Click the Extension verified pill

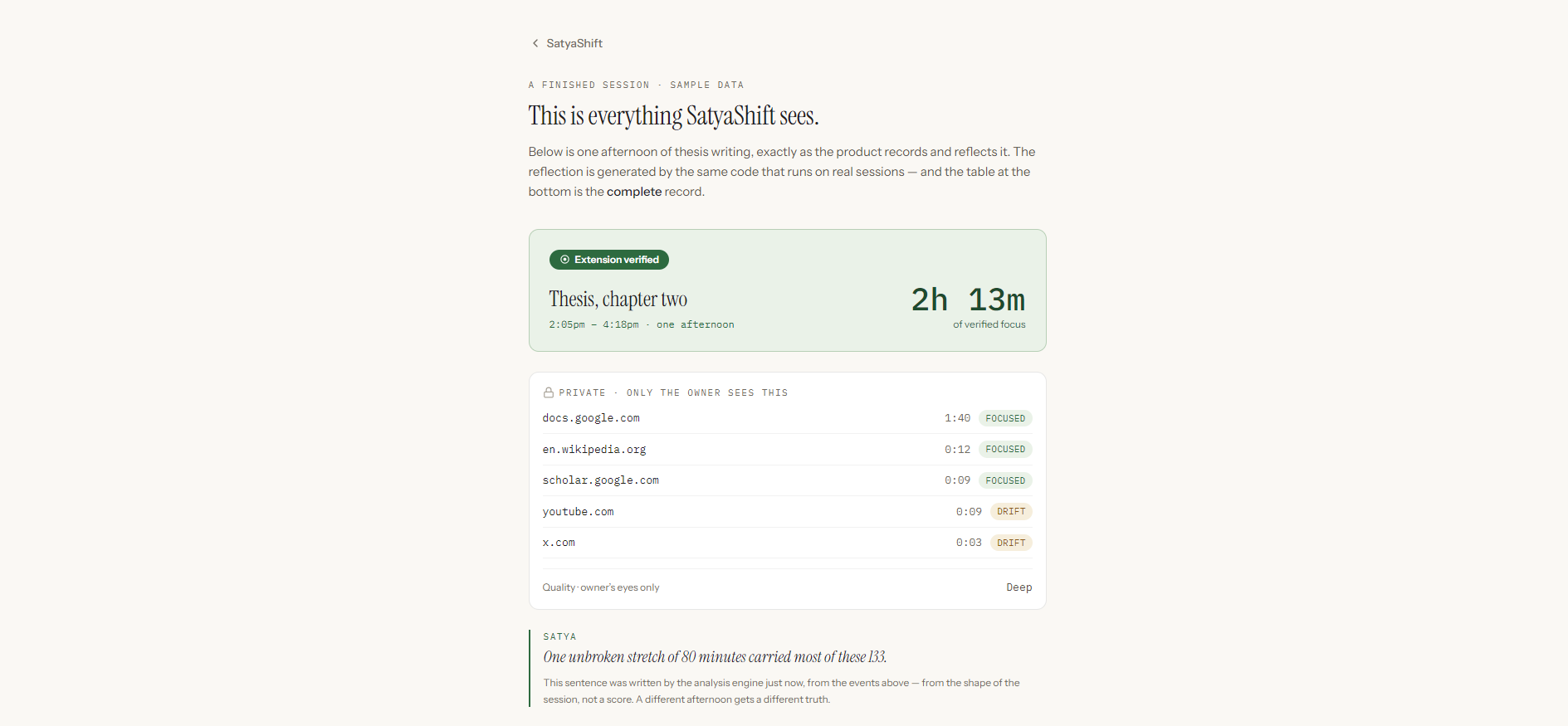pyautogui.click(x=609, y=260)
